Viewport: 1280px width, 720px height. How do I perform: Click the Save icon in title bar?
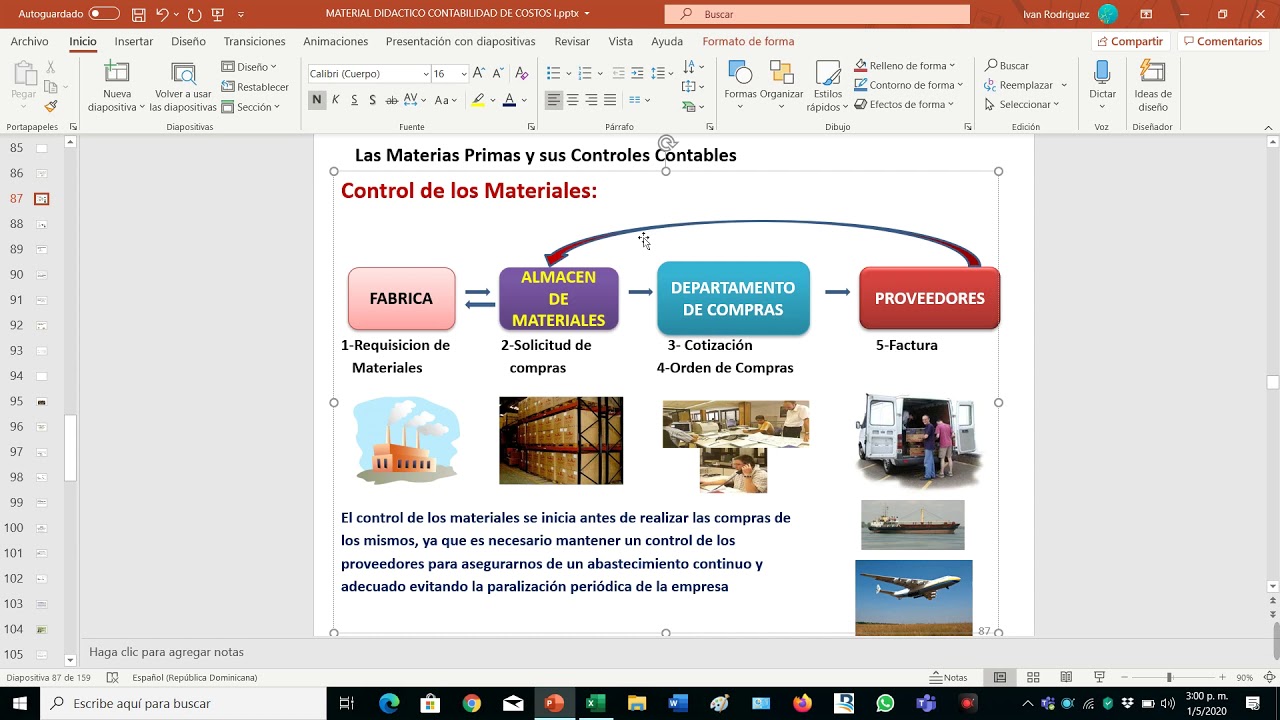coord(138,14)
